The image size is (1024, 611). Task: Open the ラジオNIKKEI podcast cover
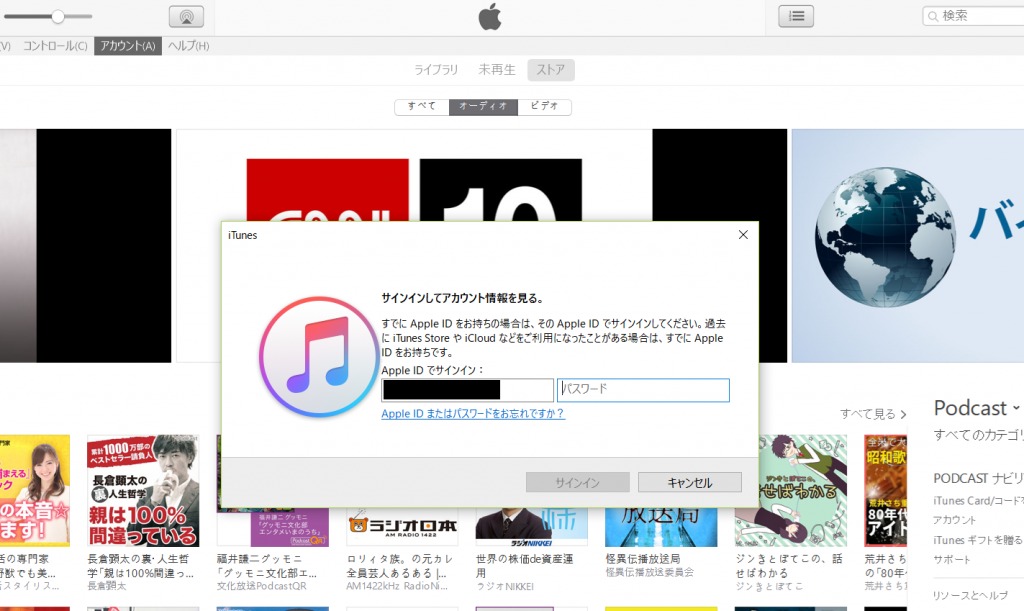click(x=532, y=527)
